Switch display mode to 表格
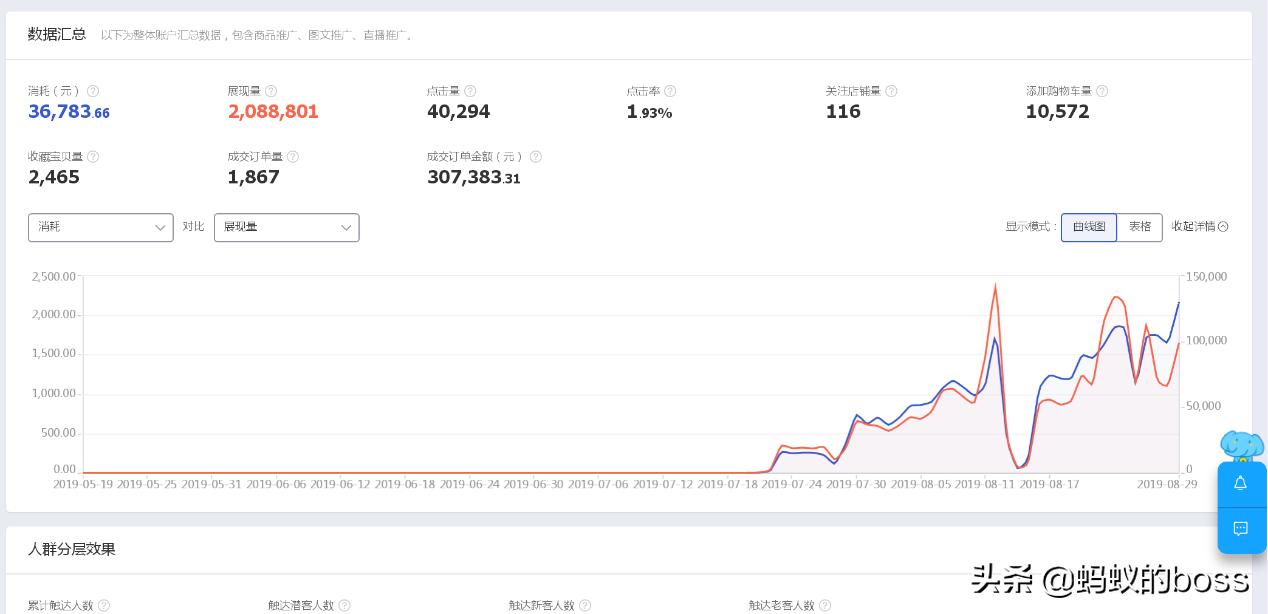Viewport: 1268px width, 614px height. (x=1140, y=227)
